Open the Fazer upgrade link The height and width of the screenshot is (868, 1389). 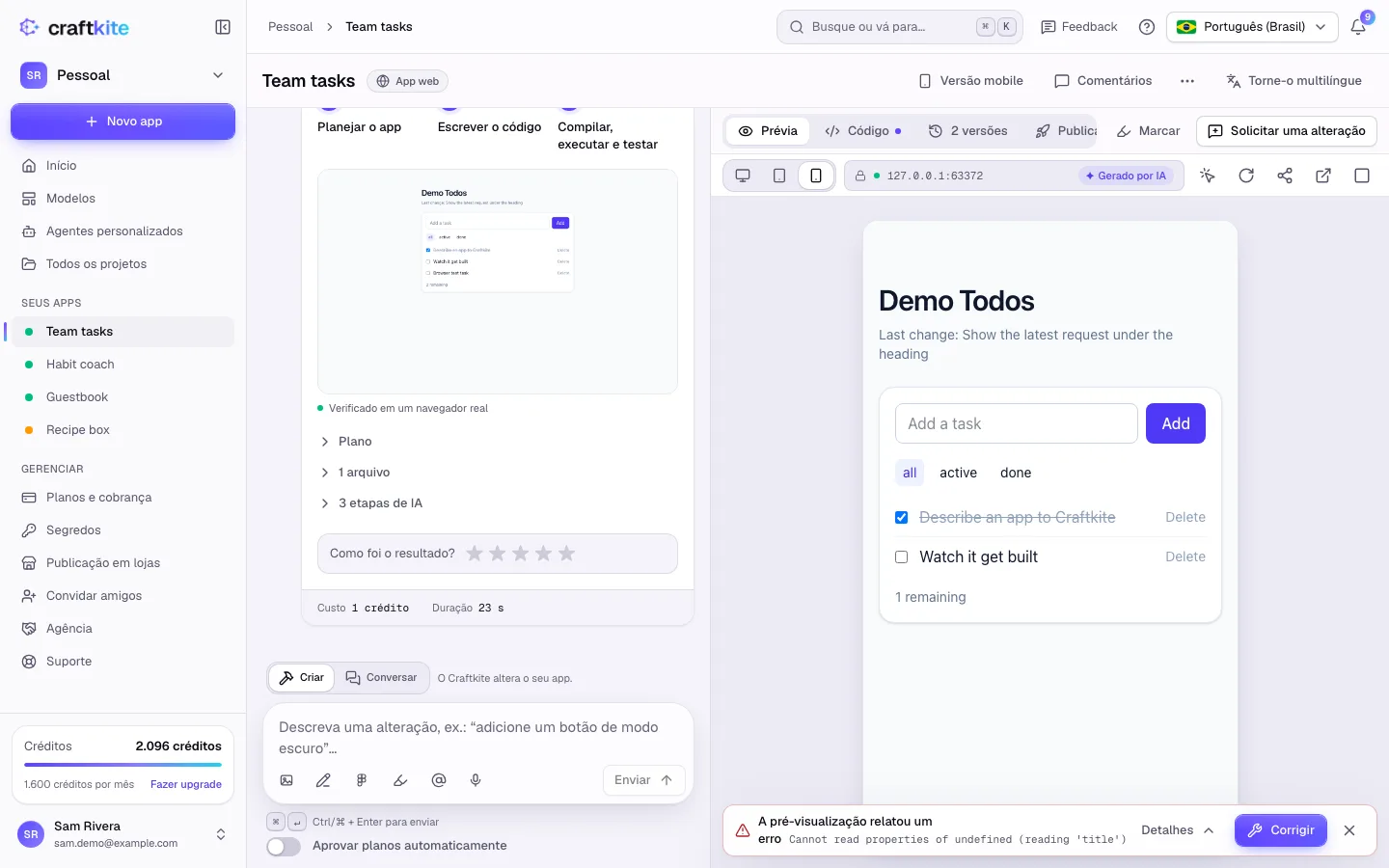[186, 785]
